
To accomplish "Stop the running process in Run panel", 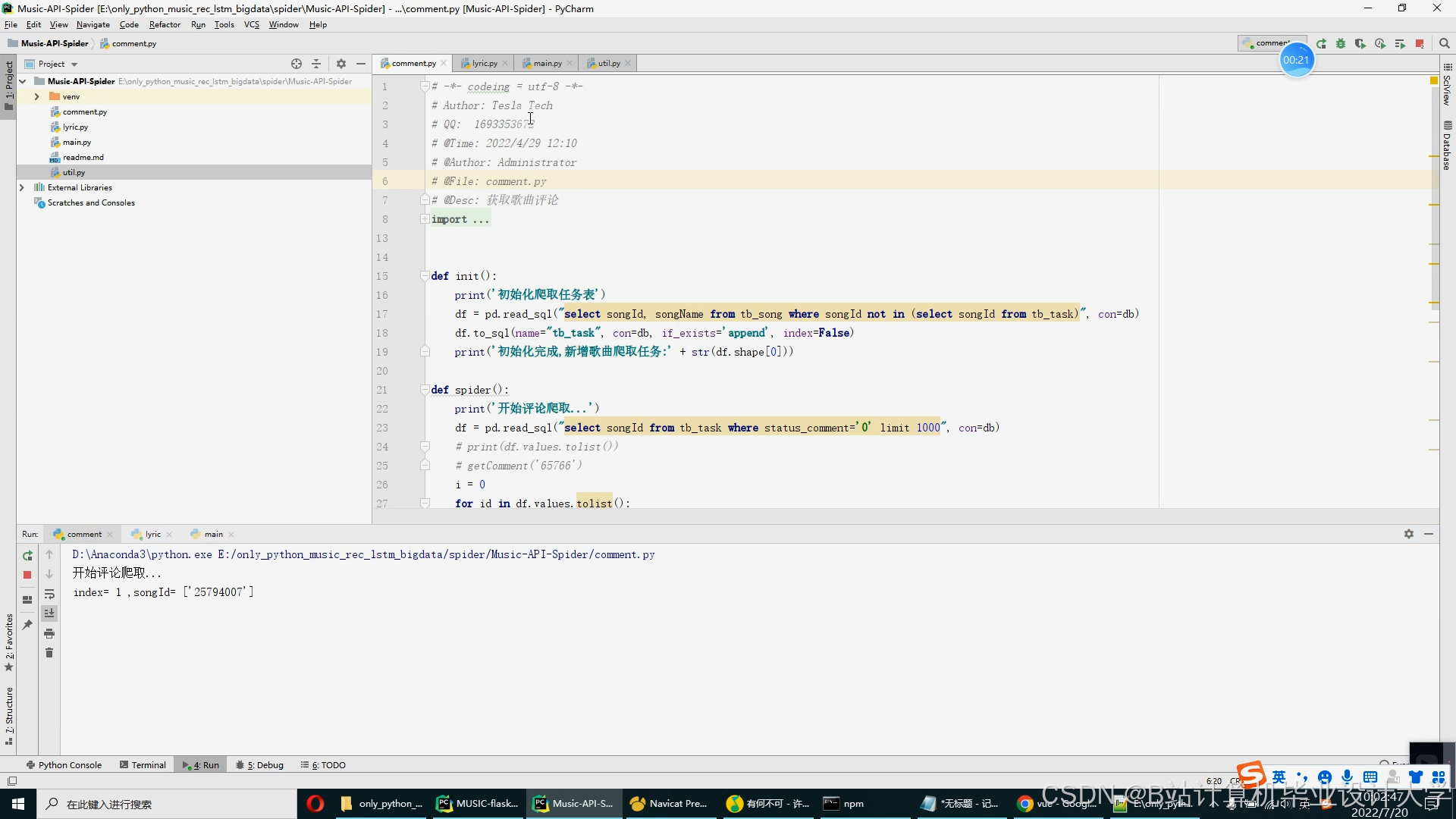I will [27, 575].
